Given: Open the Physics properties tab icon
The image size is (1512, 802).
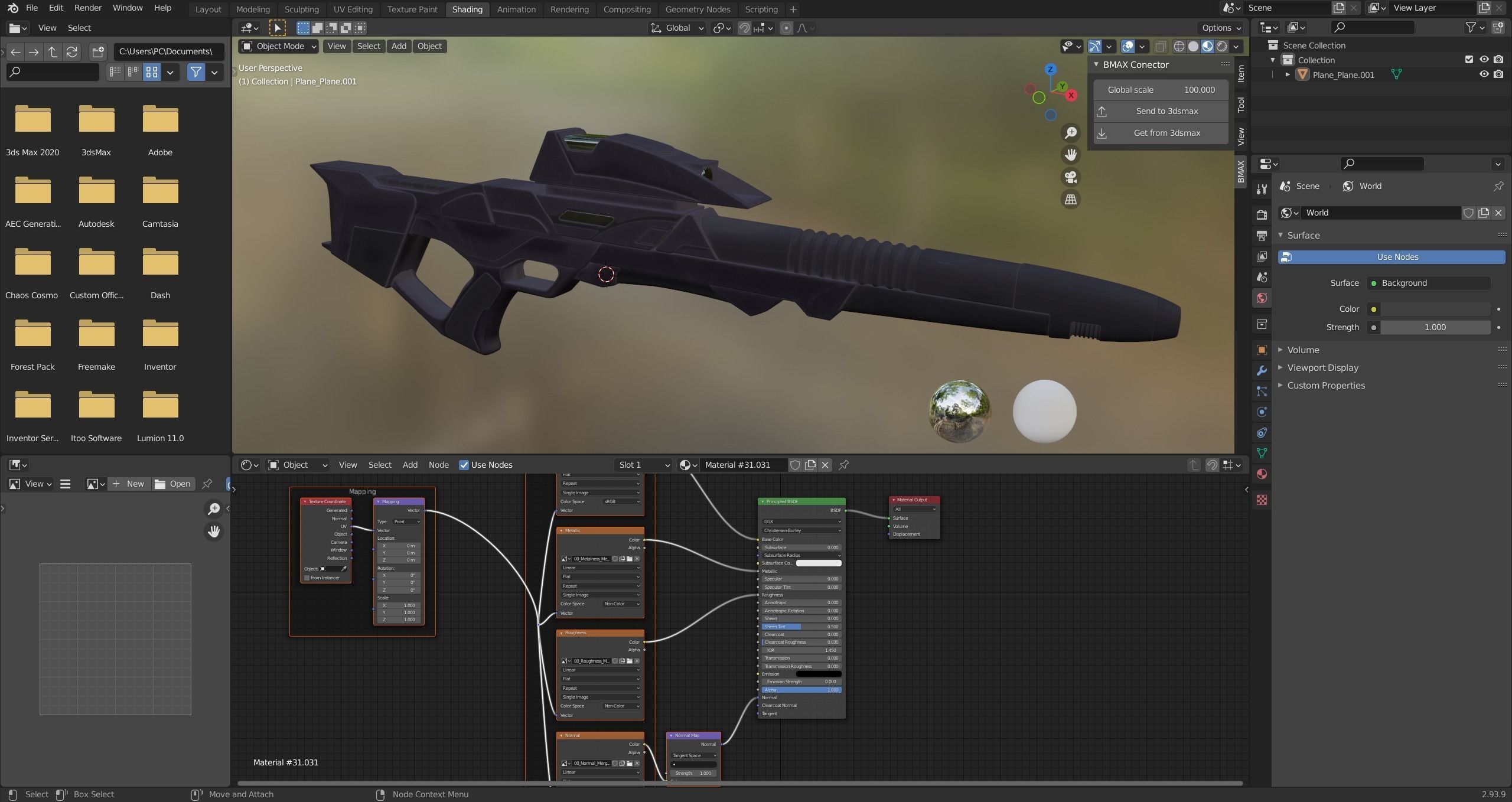Looking at the screenshot, I should click(x=1262, y=412).
